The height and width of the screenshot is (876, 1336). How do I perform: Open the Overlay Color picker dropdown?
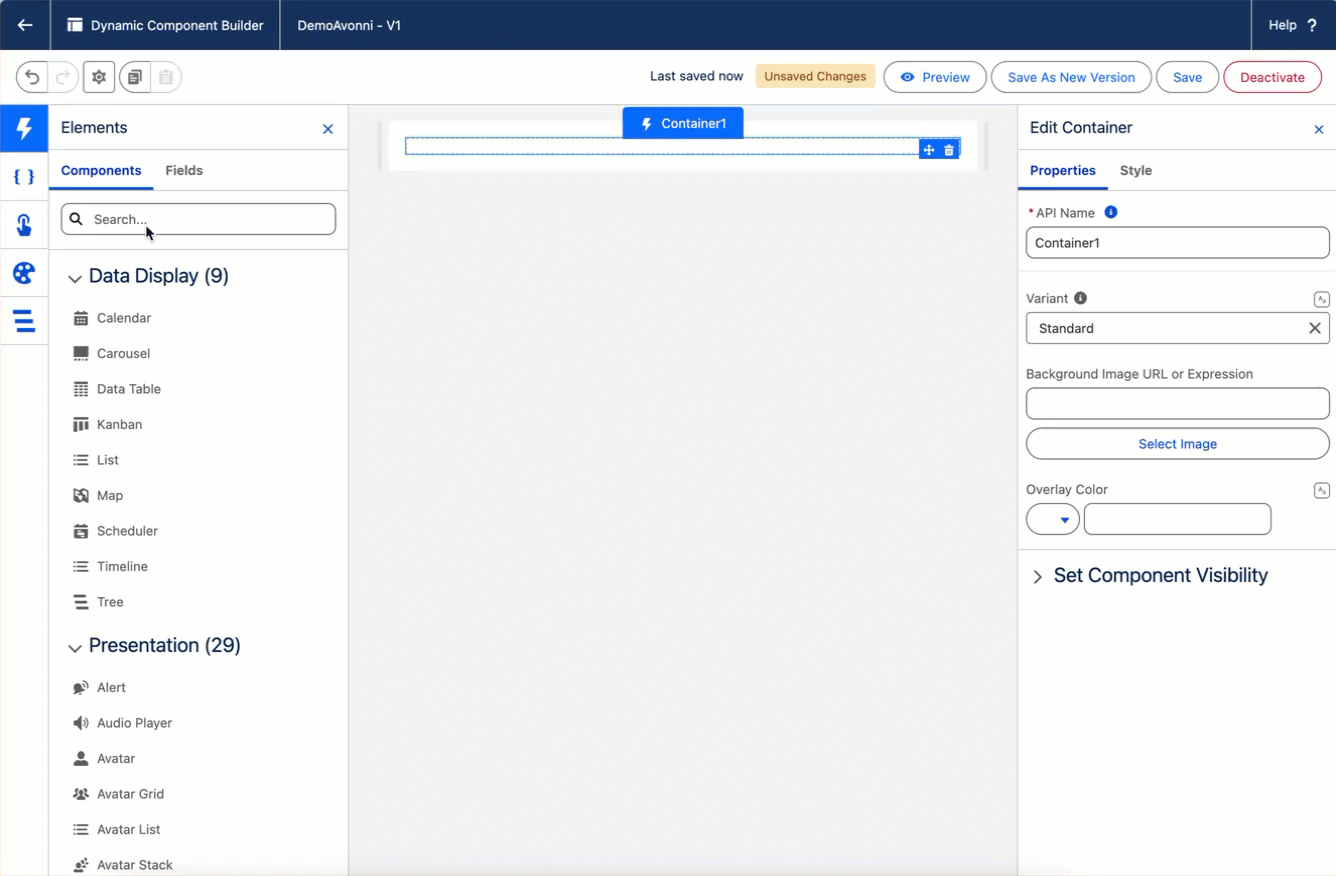pos(1052,519)
